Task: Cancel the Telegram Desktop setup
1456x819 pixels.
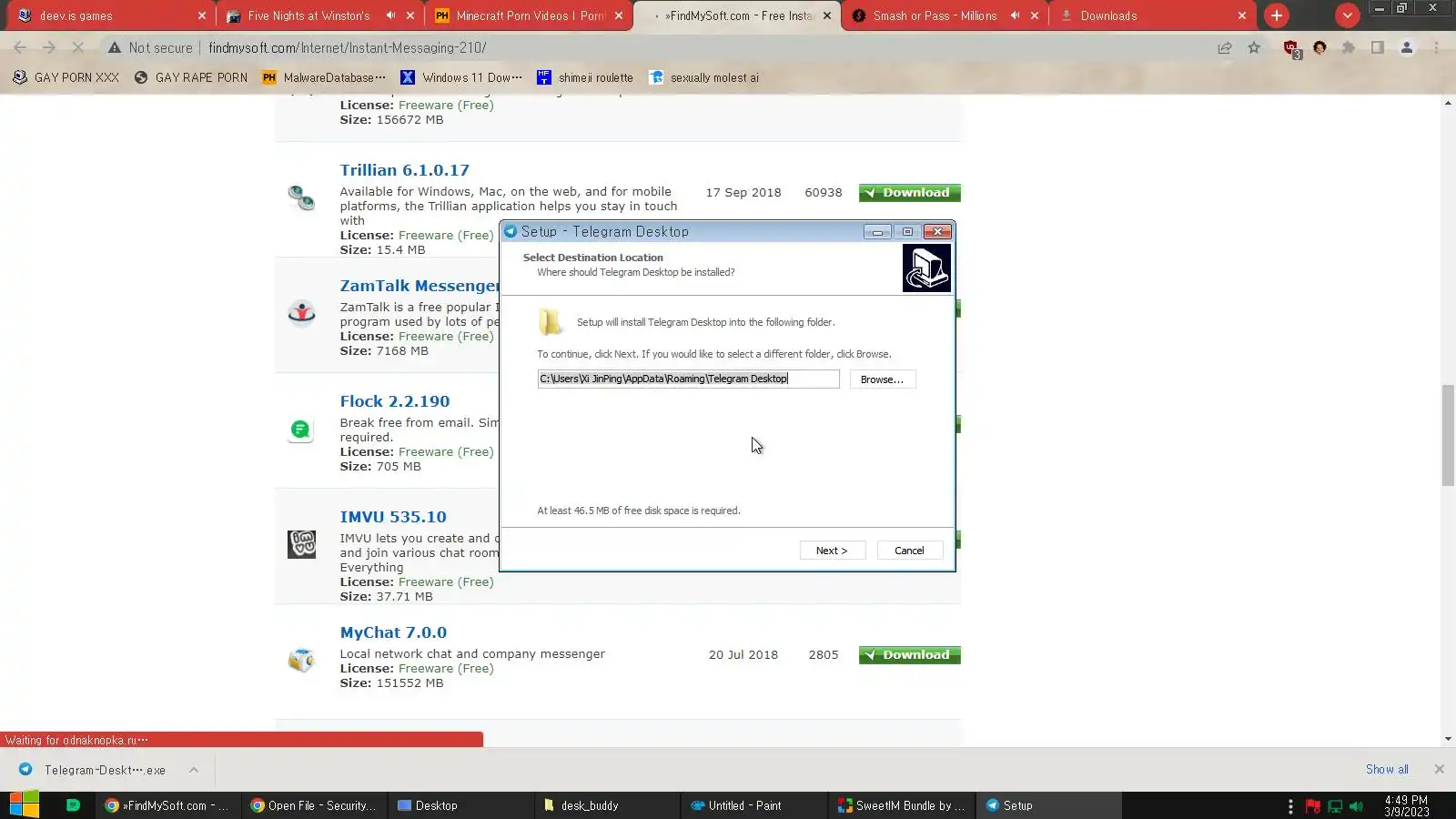Action: (909, 551)
